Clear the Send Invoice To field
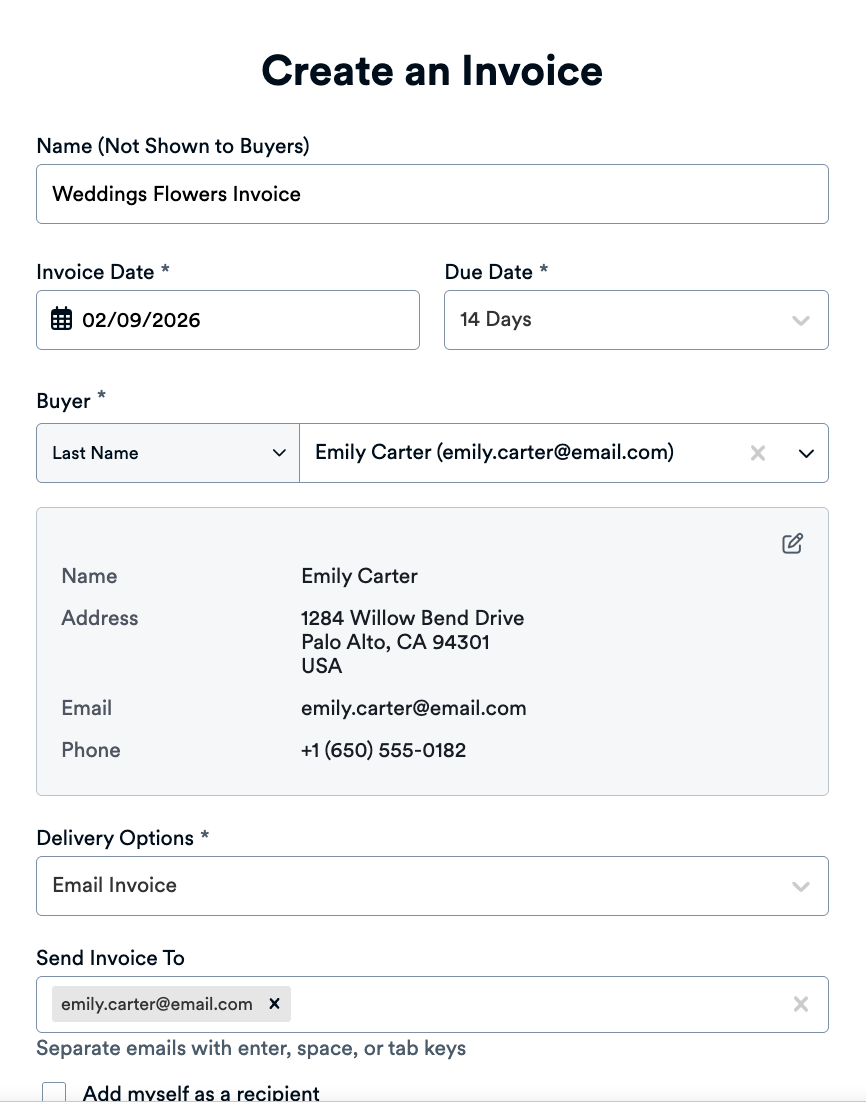This screenshot has width=866, height=1104. tap(800, 1004)
